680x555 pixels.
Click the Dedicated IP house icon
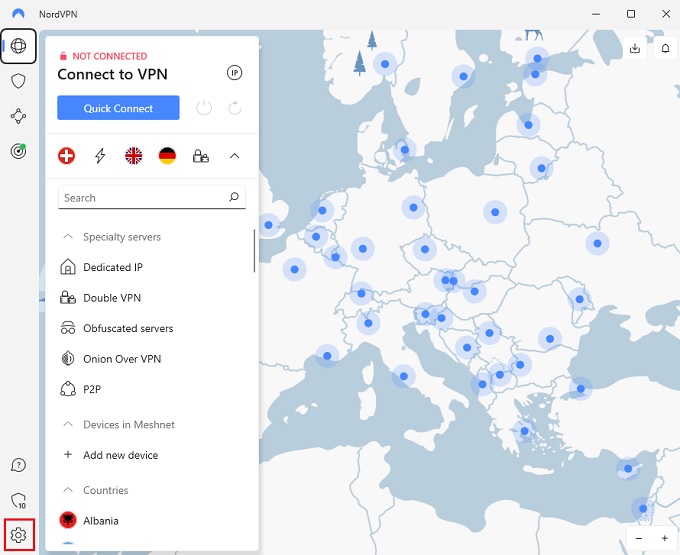pos(68,267)
